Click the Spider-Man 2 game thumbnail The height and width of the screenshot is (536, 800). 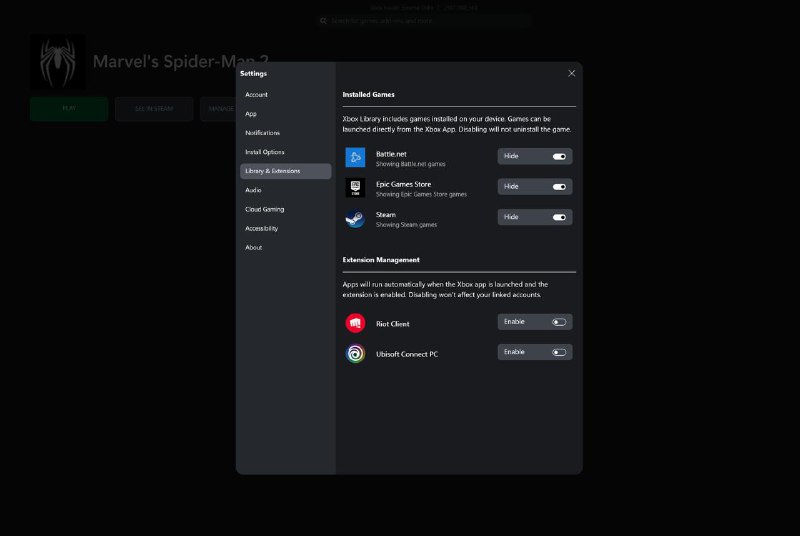[x=57, y=62]
